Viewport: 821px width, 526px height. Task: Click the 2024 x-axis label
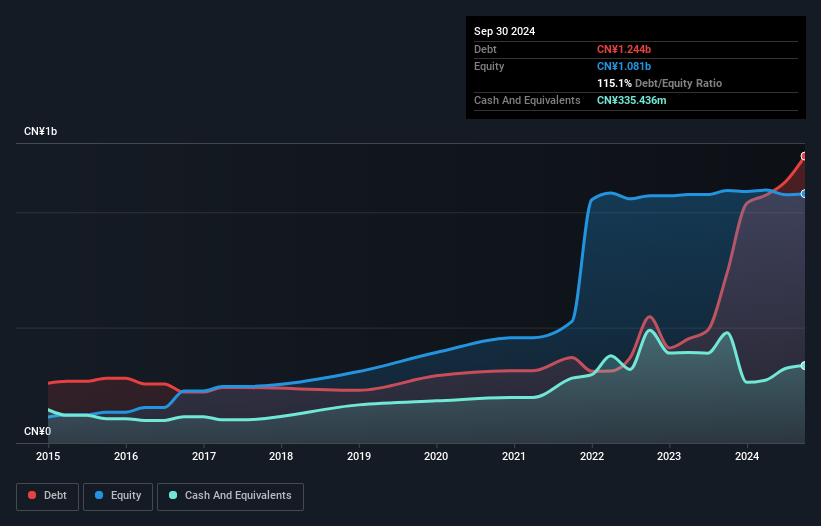click(x=747, y=456)
